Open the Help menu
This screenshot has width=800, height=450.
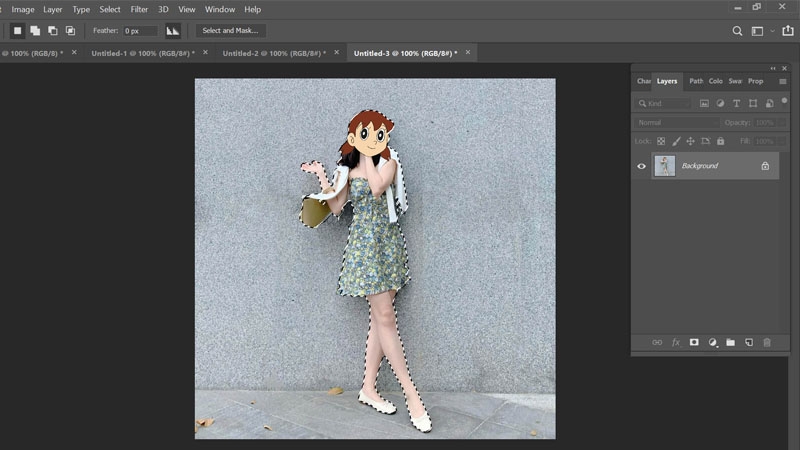[x=253, y=9]
